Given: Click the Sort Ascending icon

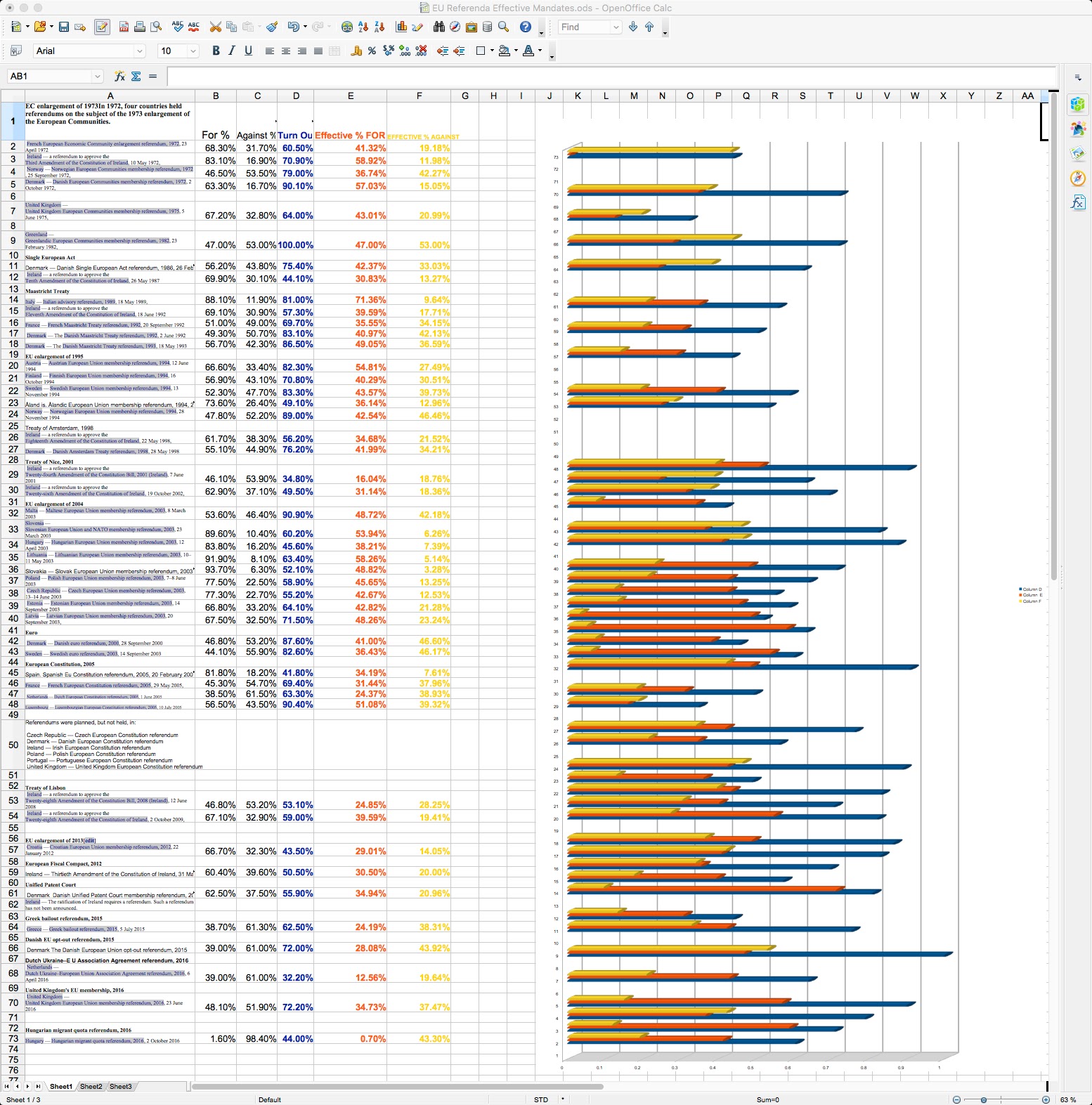Looking at the screenshot, I should click(363, 27).
